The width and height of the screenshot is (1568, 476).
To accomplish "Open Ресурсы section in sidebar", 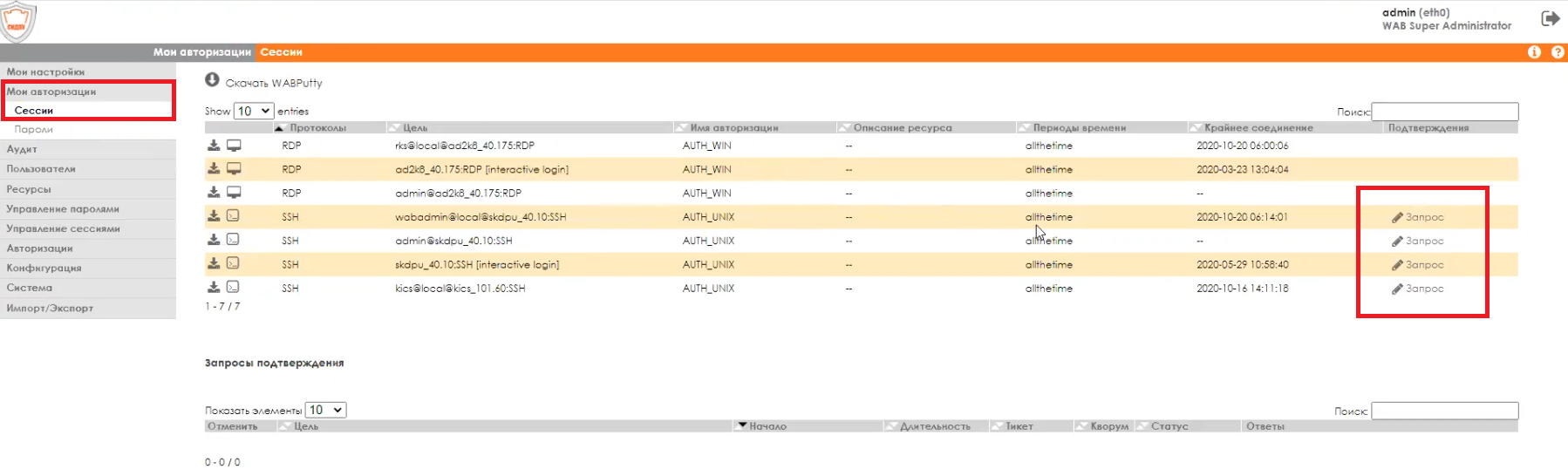I will 87,189.
